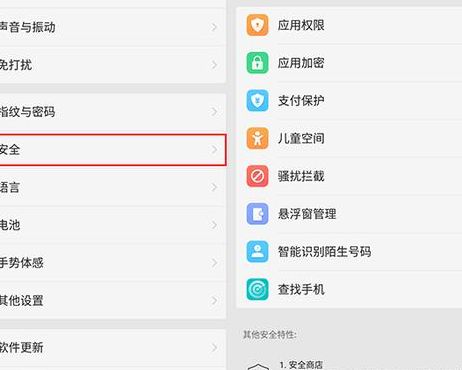Select the highlighted 安全 menu row
This screenshot has width=462, height=370.
113,150
